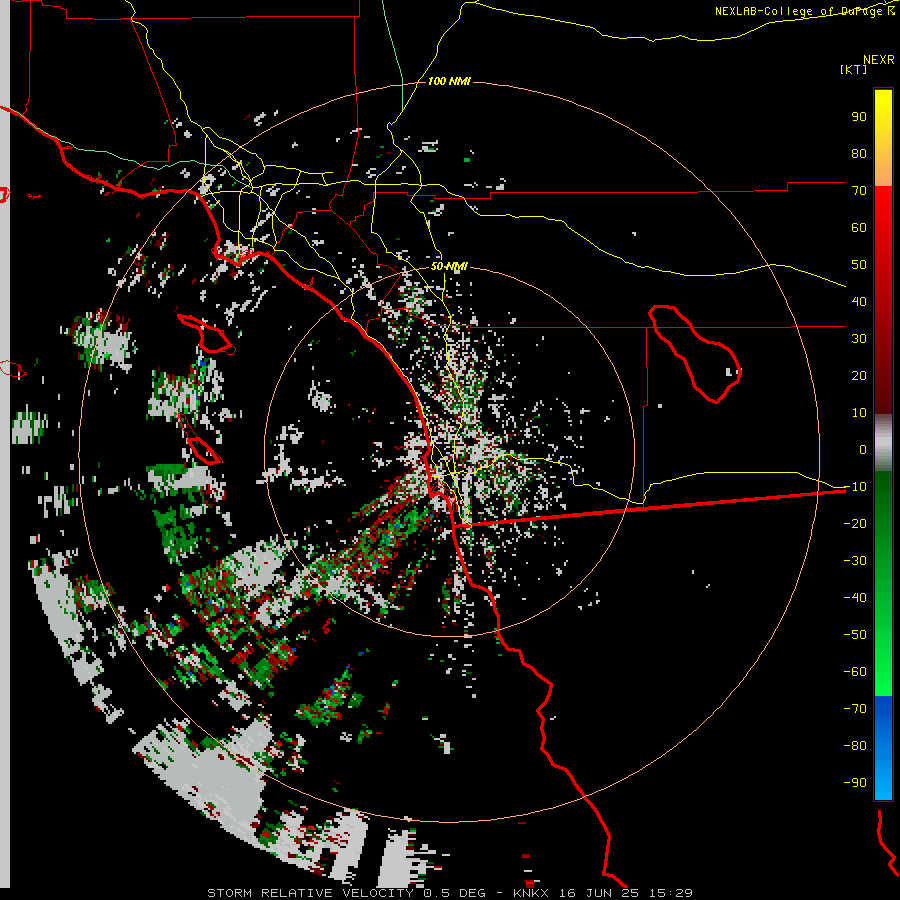Click the [KT] units label
This screenshot has height=900, width=900.
[853, 69]
